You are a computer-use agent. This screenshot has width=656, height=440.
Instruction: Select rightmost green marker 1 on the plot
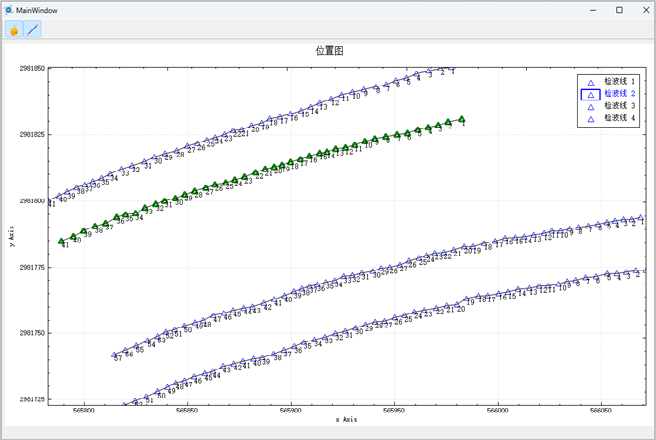click(461, 119)
